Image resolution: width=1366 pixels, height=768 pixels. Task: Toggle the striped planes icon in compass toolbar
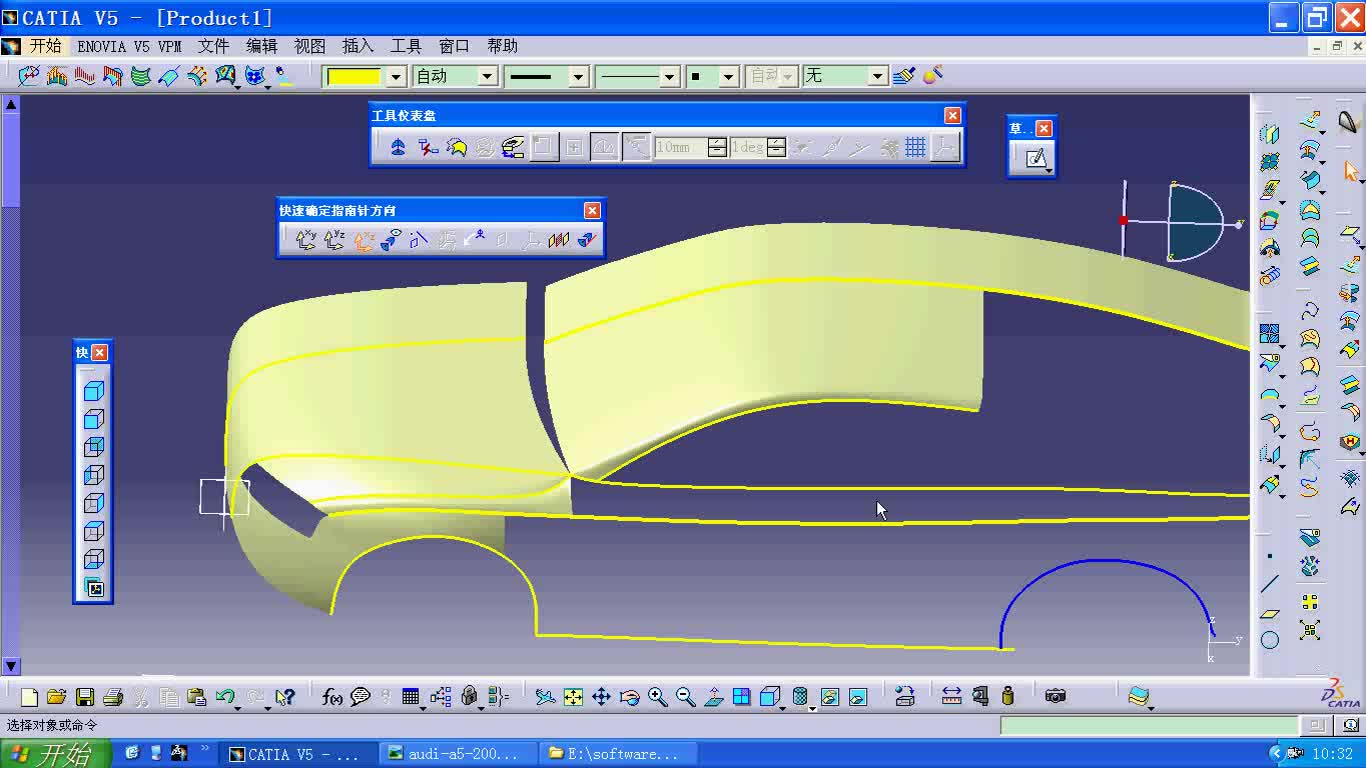(x=559, y=239)
